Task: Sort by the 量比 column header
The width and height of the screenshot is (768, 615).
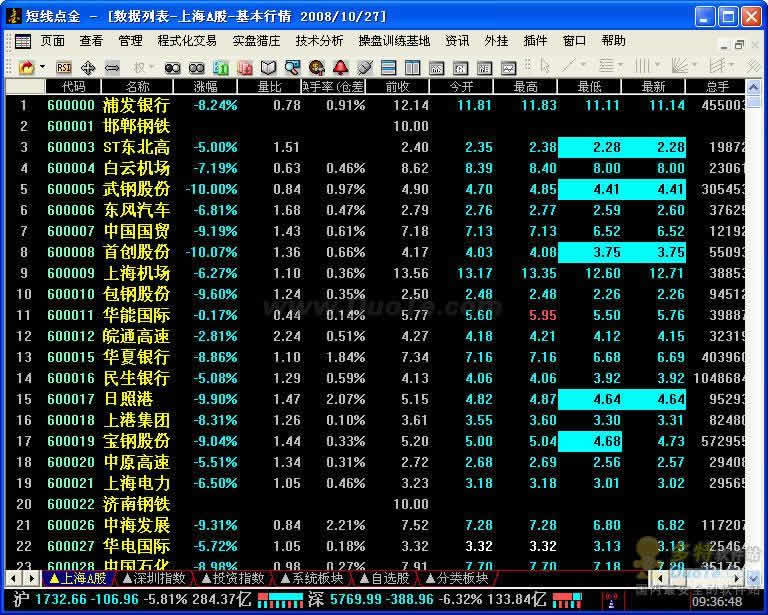Action: pyautogui.click(x=269, y=87)
